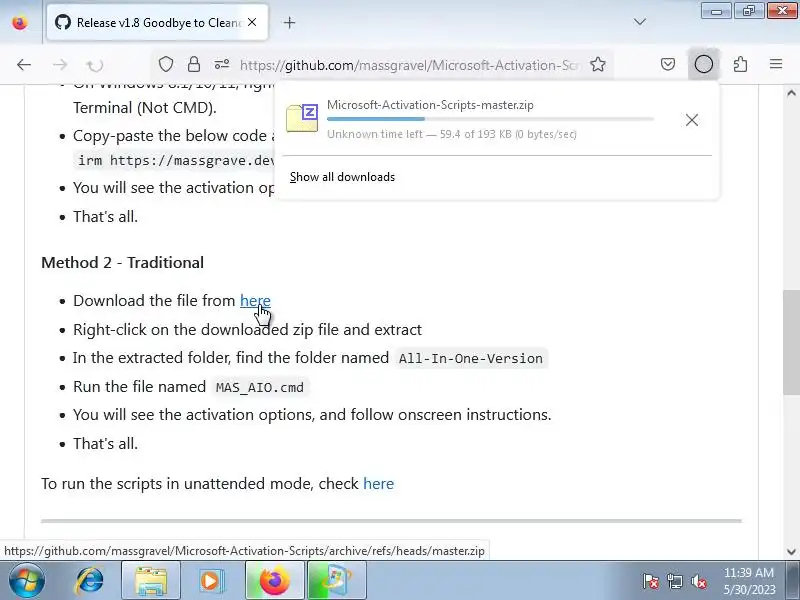The height and width of the screenshot is (600, 800).
Task: Open the Windows-flag program taskbar button
Action: point(337,580)
